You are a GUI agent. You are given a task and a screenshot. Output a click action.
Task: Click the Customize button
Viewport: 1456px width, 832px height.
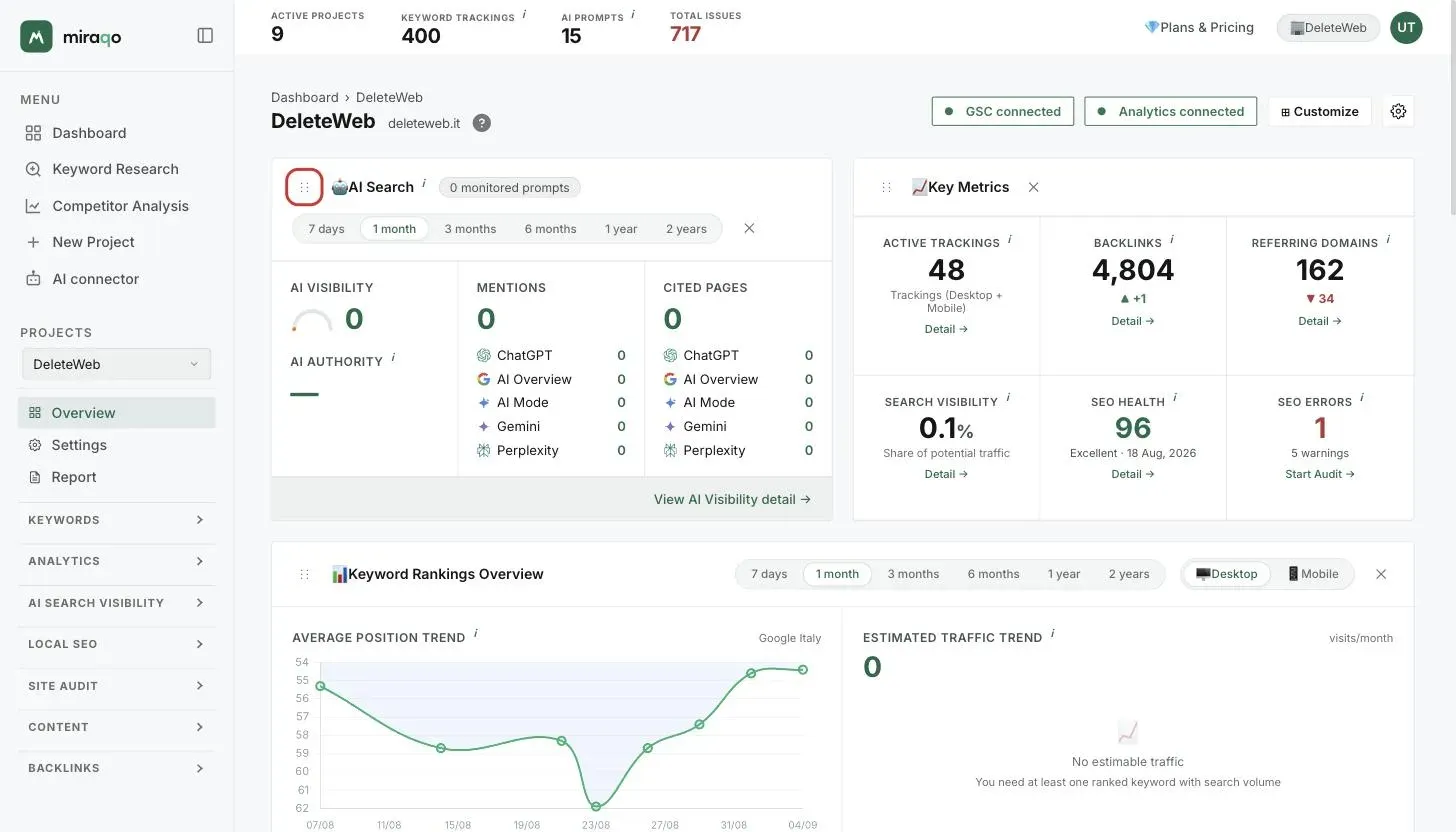click(x=1320, y=111)
